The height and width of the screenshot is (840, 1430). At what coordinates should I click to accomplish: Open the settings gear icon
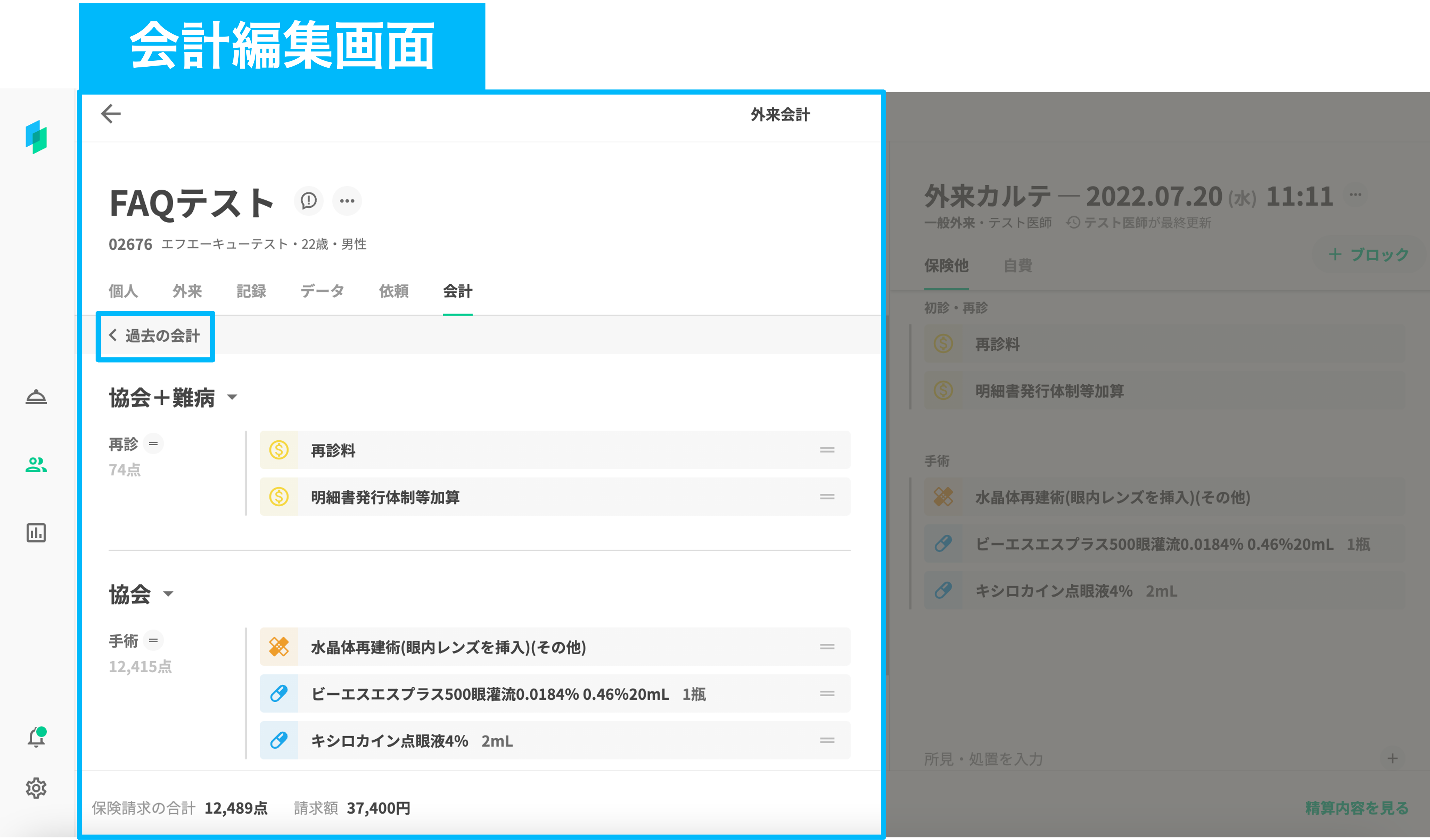pos(36,788)
